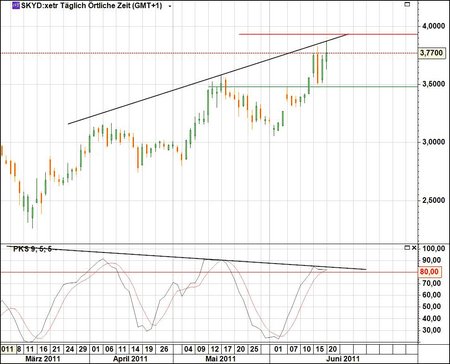Select the März 2011 month label
450x364 pixels.
click(43, 359)
